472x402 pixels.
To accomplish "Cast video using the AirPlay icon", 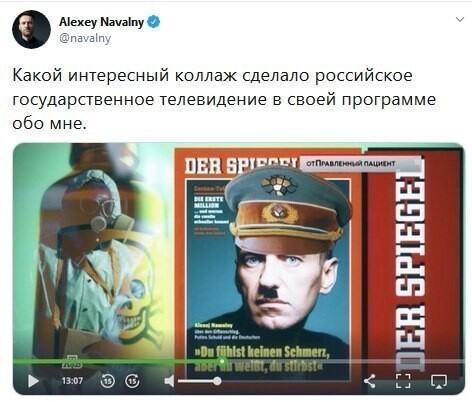I will click(439, 381).
